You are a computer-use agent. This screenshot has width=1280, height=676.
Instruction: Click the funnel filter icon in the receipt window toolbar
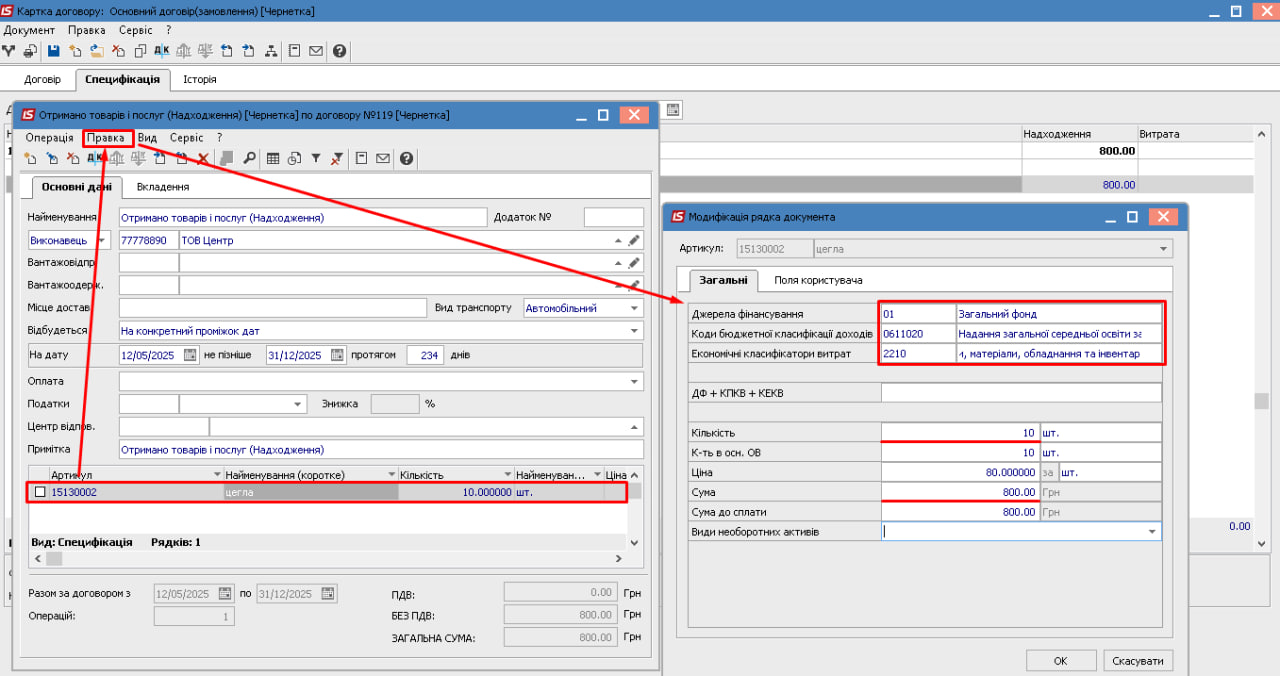(315, 158)
